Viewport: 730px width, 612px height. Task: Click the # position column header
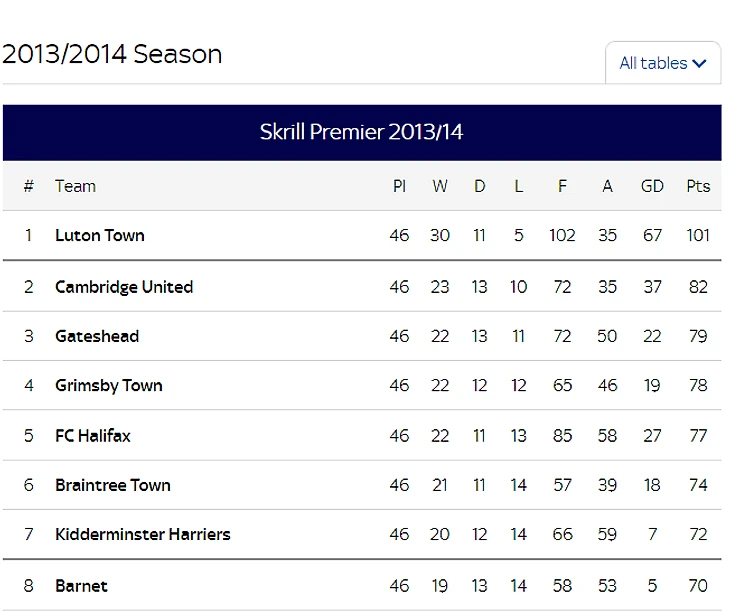click(x=29, y=186)
